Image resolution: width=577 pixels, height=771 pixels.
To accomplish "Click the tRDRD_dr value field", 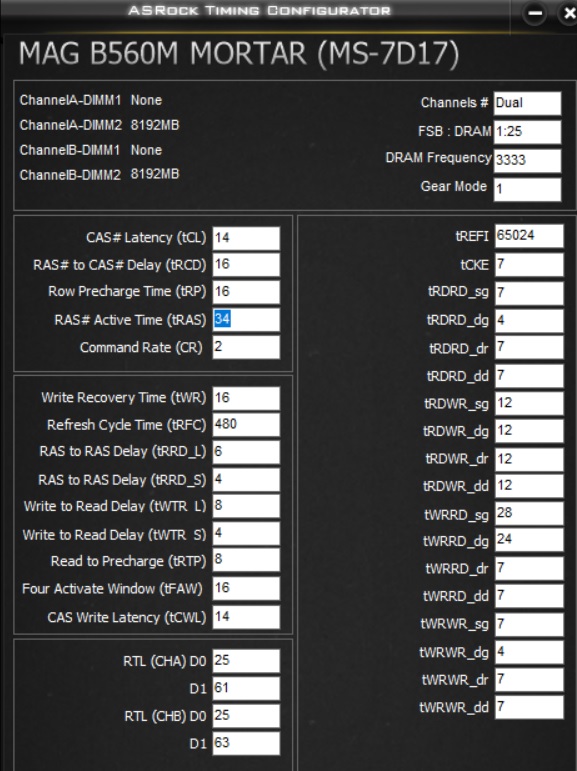I will [x=529, y=348].
